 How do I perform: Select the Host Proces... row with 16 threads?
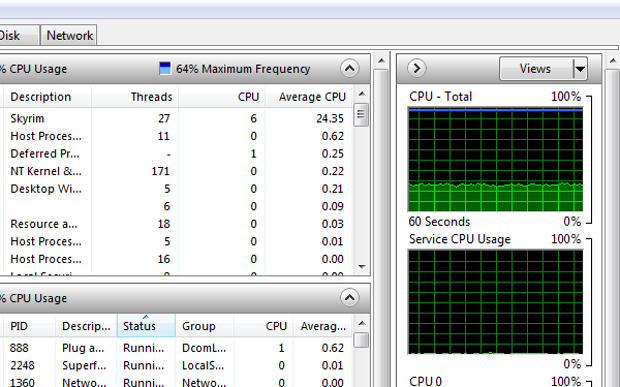[176, 259]
